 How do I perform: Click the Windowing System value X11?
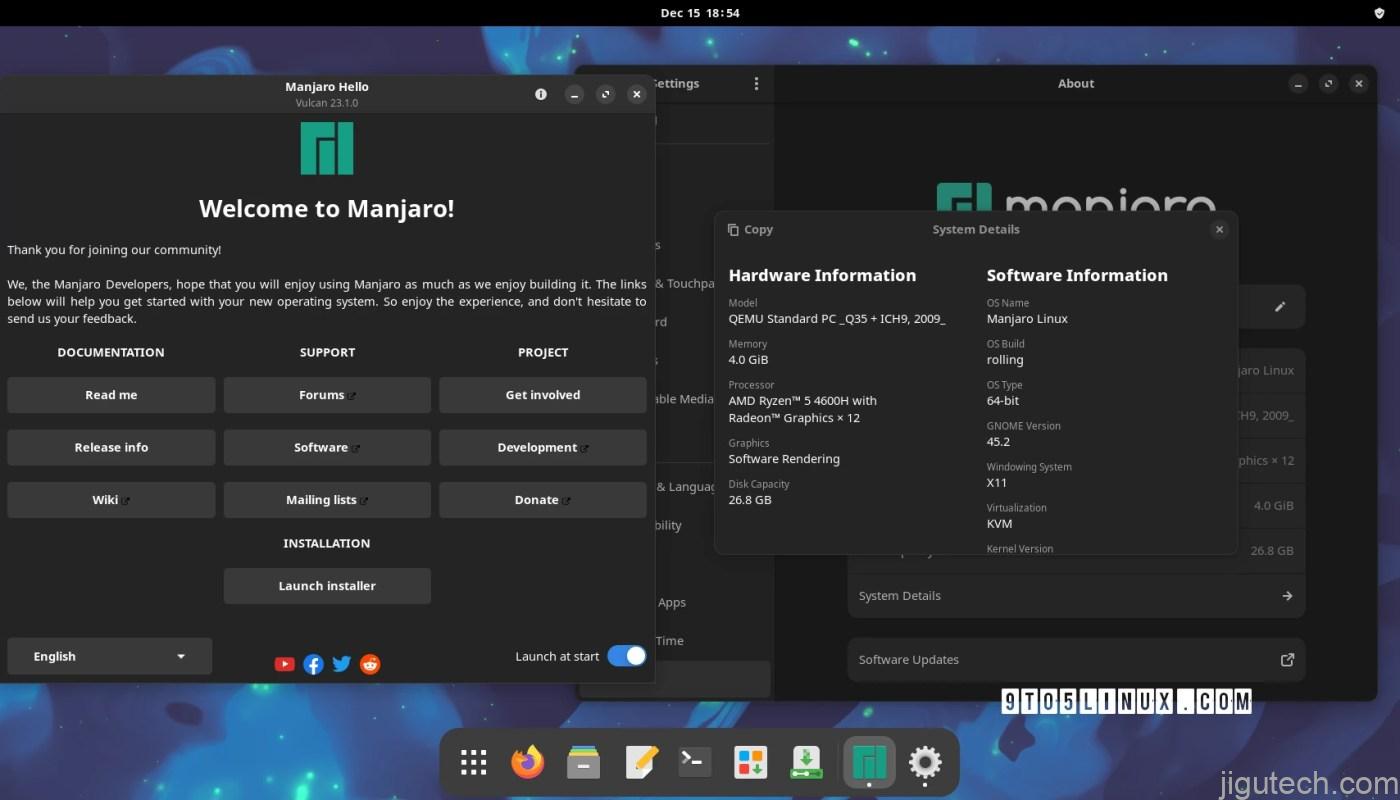(997, 482)
